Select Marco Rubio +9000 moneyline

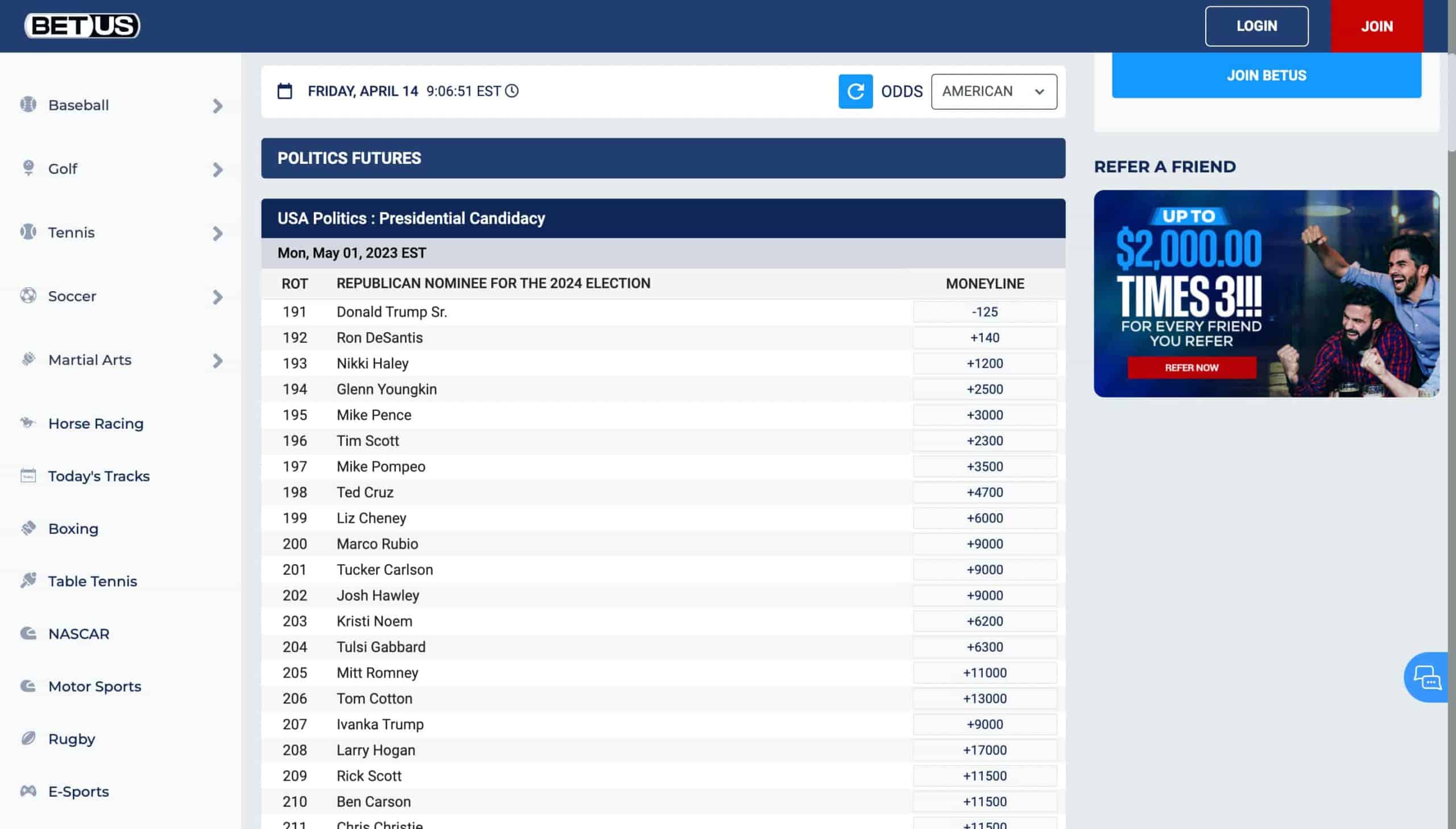coord(985,544)
